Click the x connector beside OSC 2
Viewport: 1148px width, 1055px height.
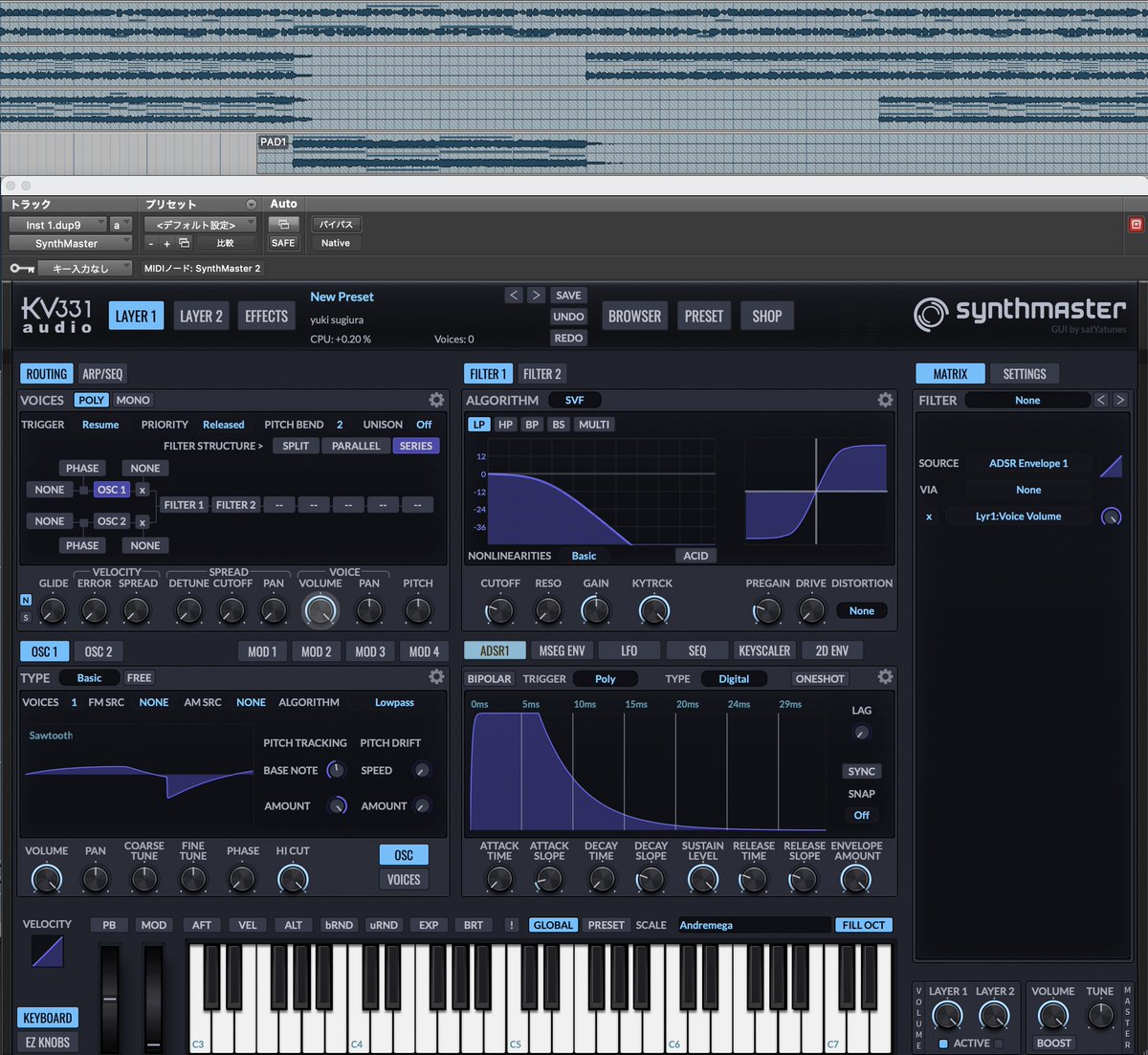point(143,522)
